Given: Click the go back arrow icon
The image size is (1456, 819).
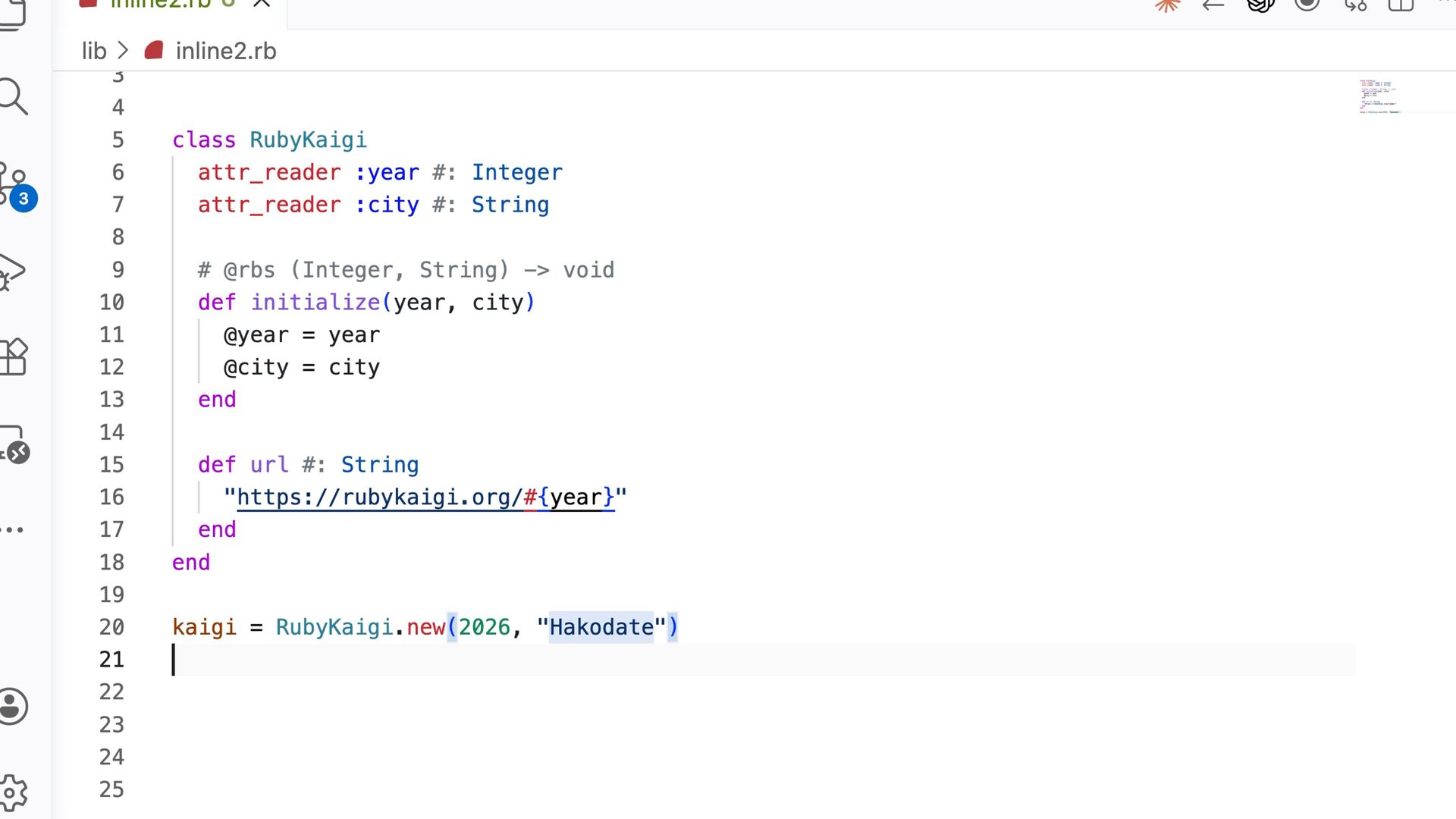Looking at the screenshot, I should point(1213,5).
